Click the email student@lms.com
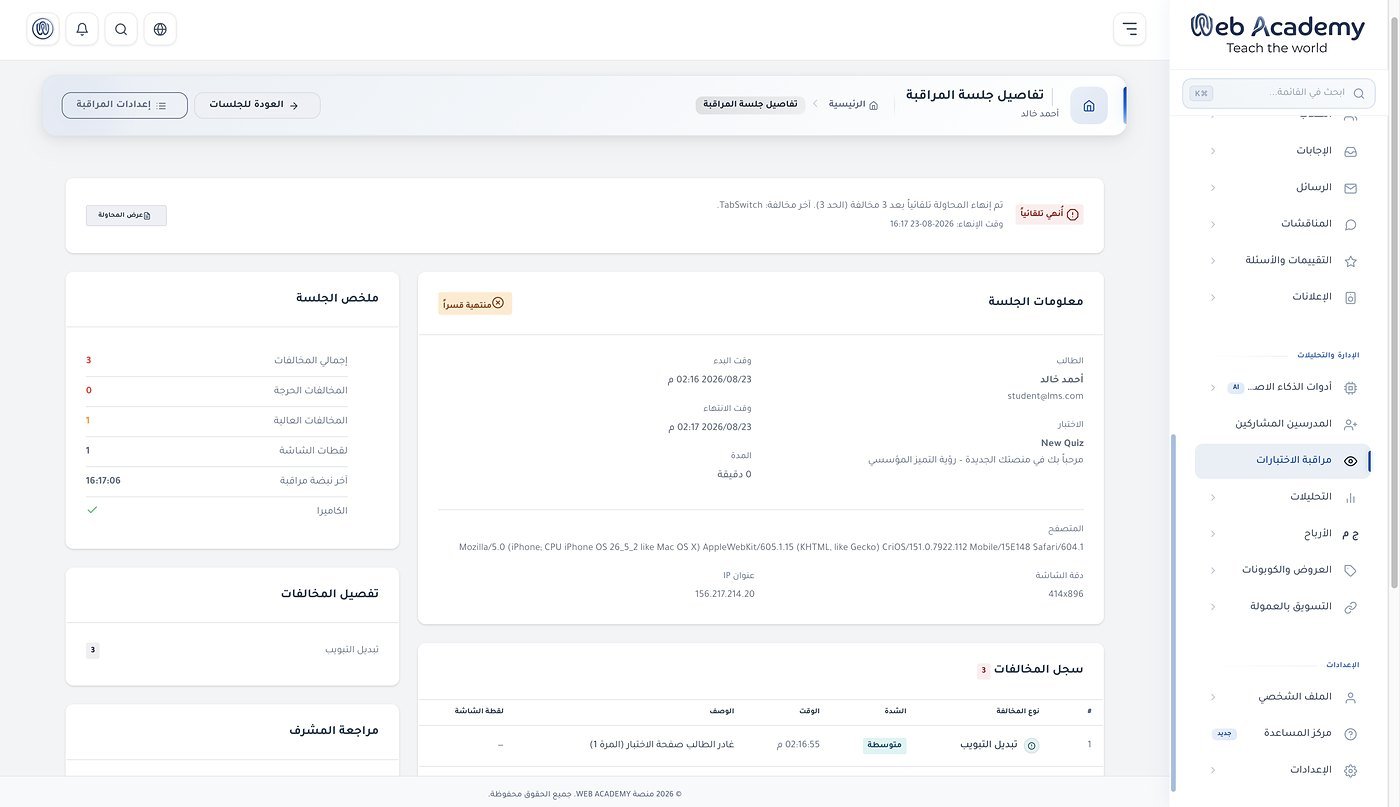The height and width of the screenshot is (807, 1400). point(1045,396)
